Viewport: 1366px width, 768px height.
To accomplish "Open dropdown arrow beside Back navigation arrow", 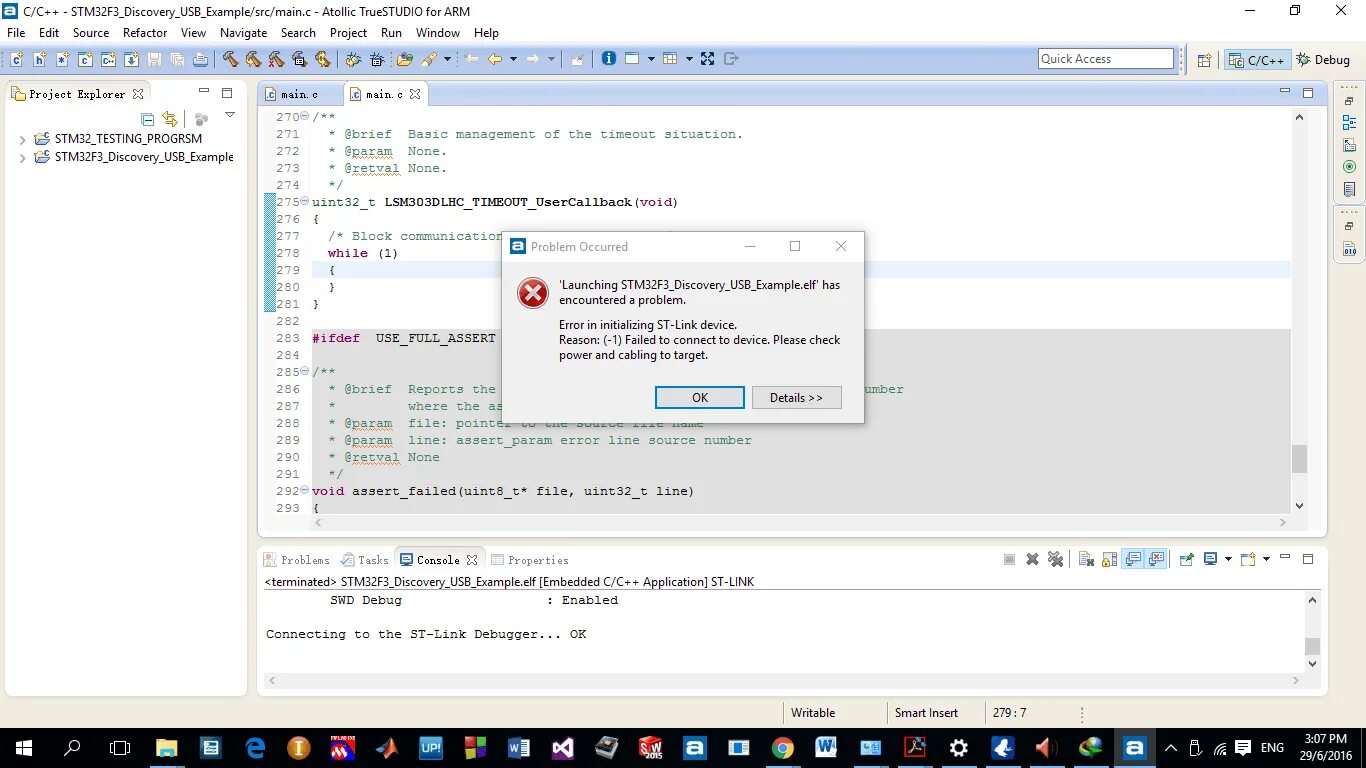I will click(513, 59).
